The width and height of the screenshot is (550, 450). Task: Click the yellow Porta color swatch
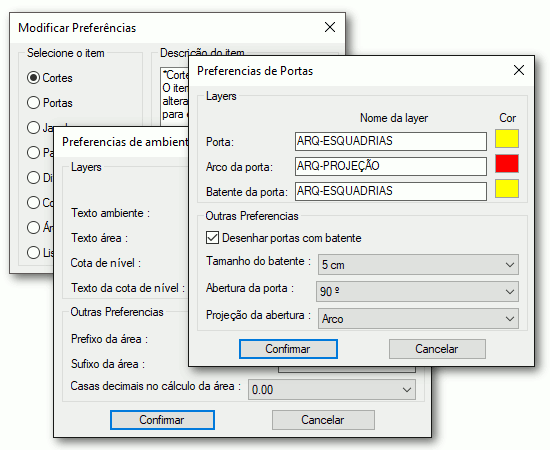(x=507, y=139)
